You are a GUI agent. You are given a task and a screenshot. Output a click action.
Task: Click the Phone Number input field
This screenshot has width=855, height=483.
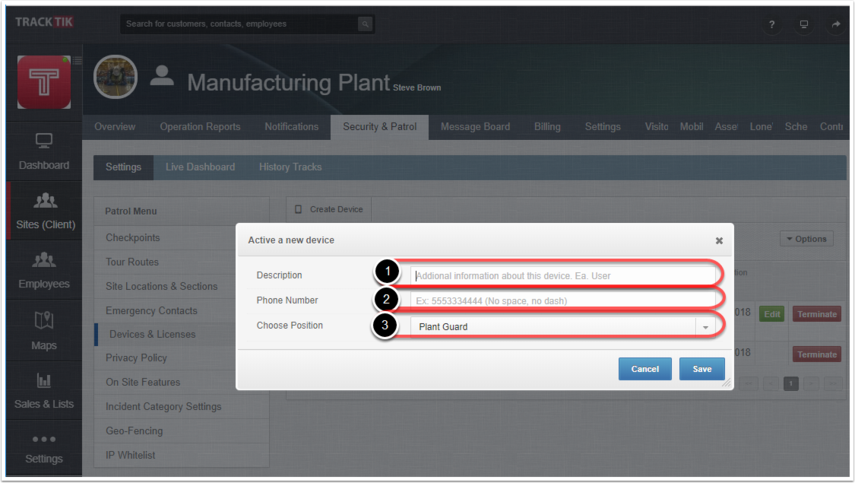pyautogui.click(x=565, y=300)
